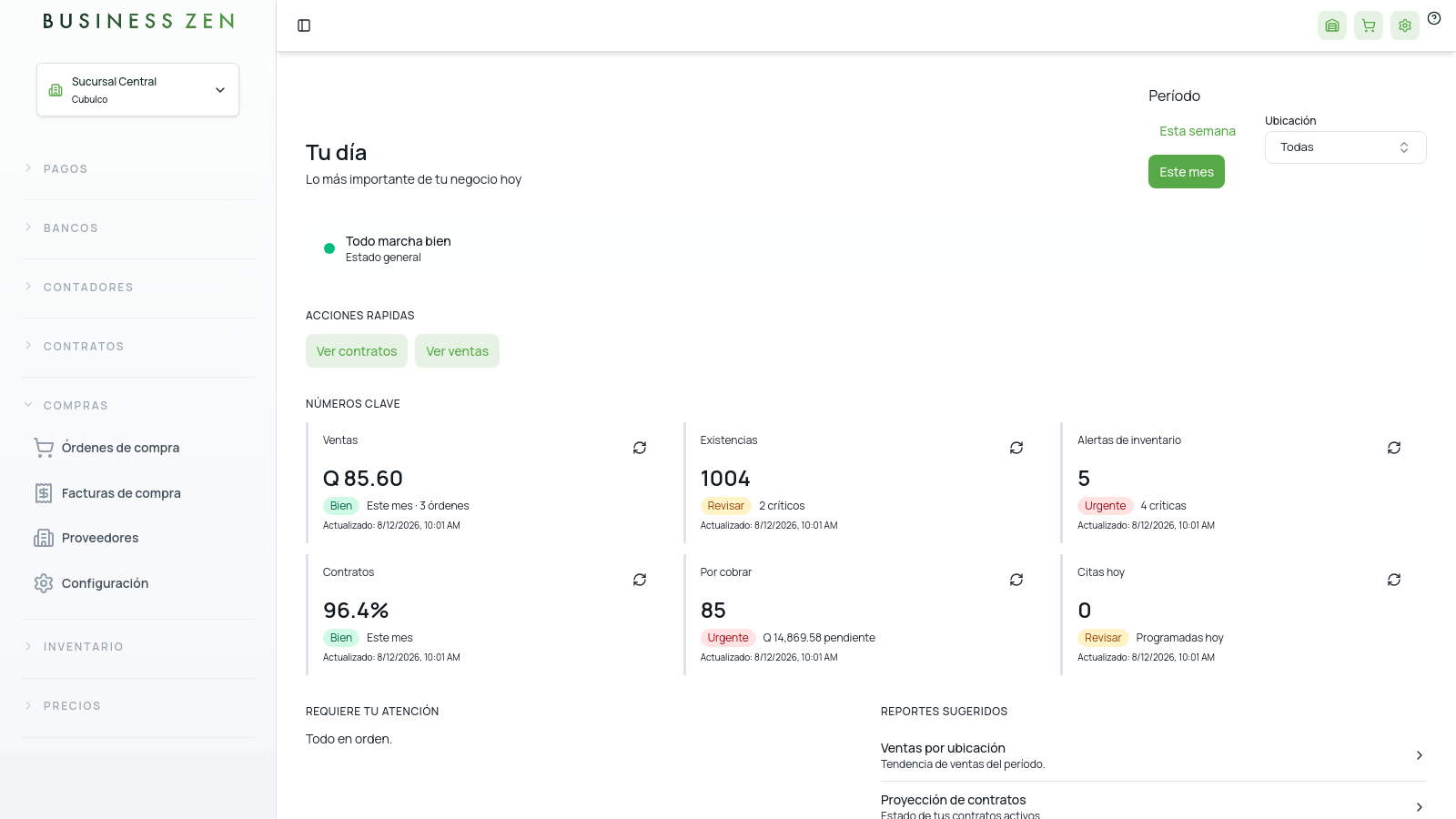Open the Sucursal Central branch dropdown

click(x=137, y=89)
